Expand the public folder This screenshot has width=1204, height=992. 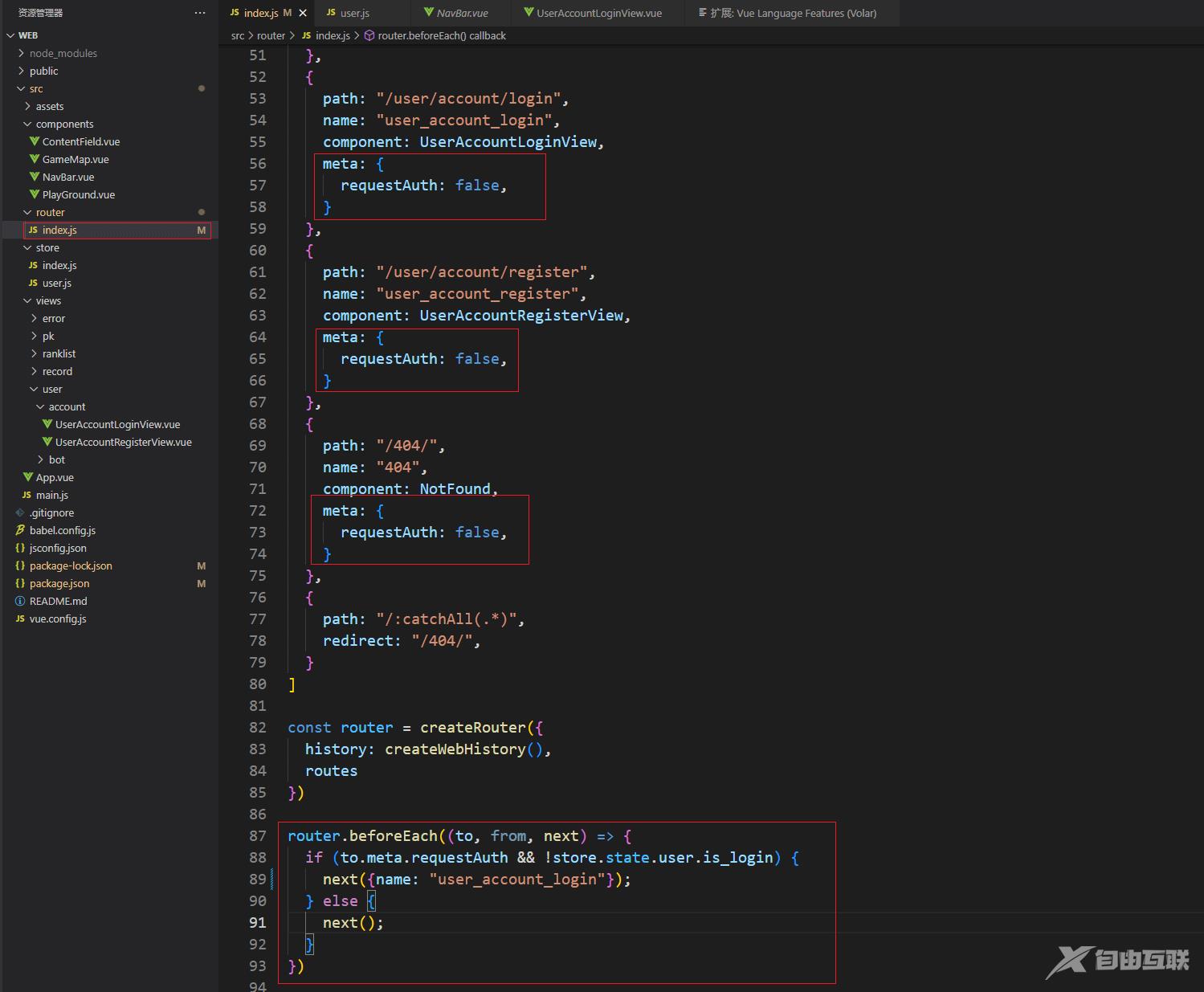(x=43, y=71)
